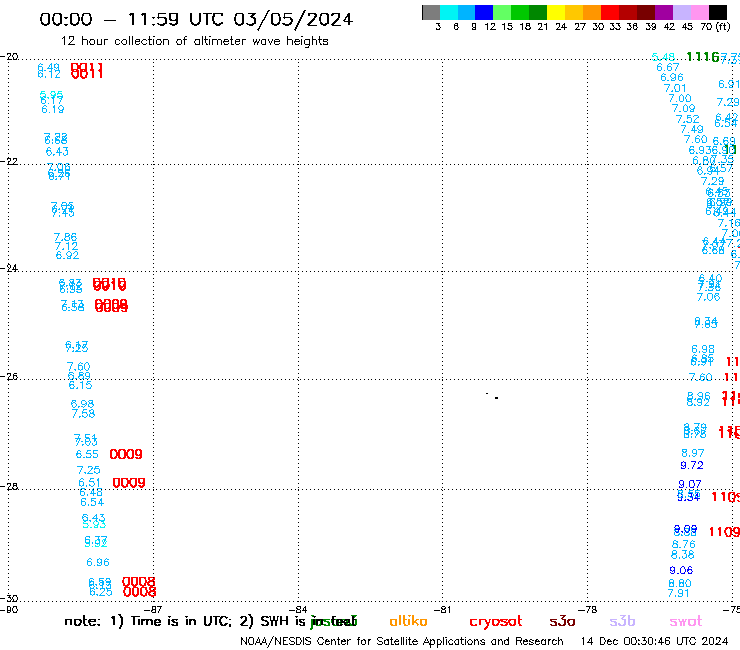This screenshot has height=650, width=740.
Task: Click the '6.19' wave height value
Action: click(53, 110)
